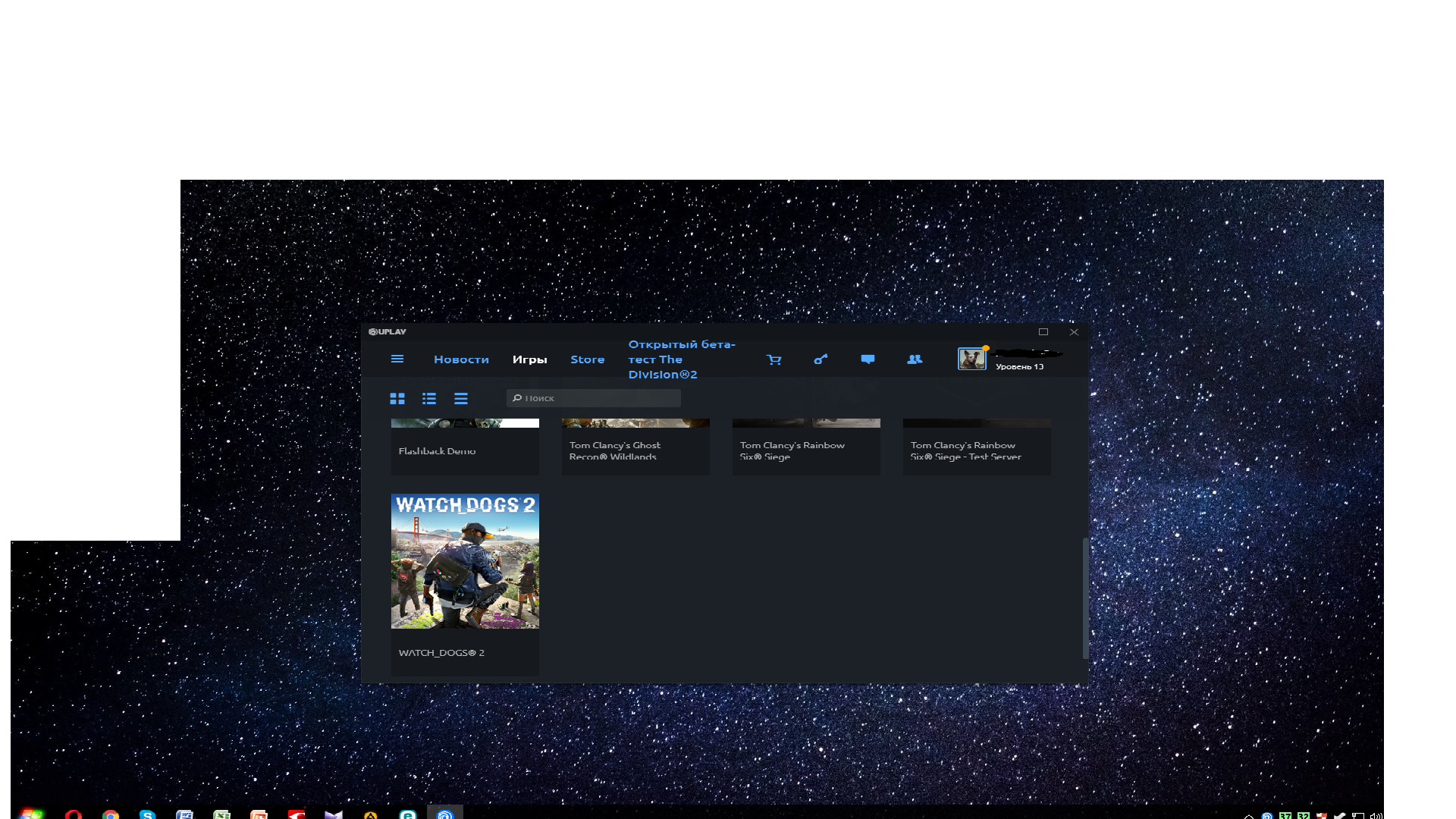Select Flashback Demo game tile
Screen dimensions: 1456x819
pyautogui.click(x=465, y=450)
